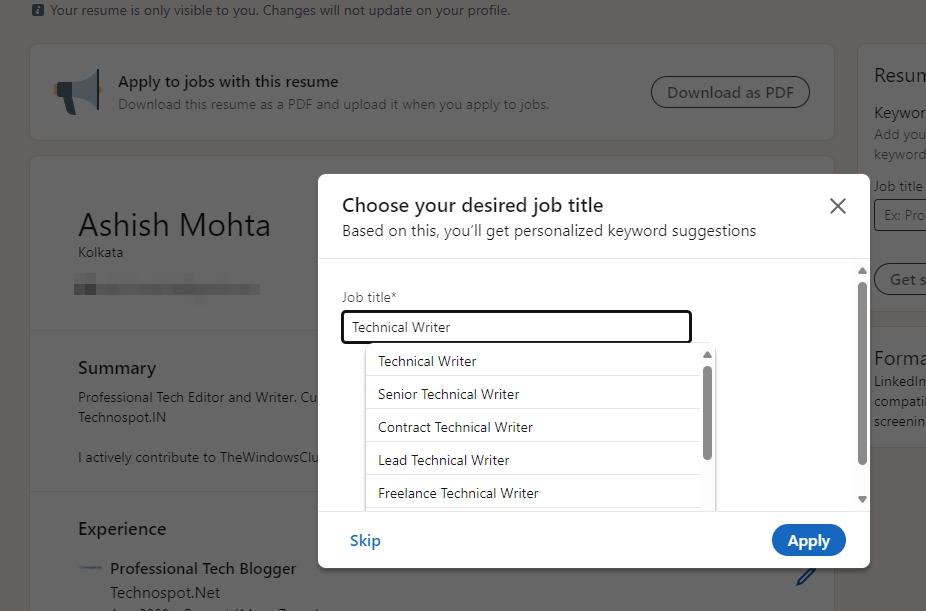Select Technical Writer from the suggestions
Viewport: 926px width, 611px height.
pos(428,361)
